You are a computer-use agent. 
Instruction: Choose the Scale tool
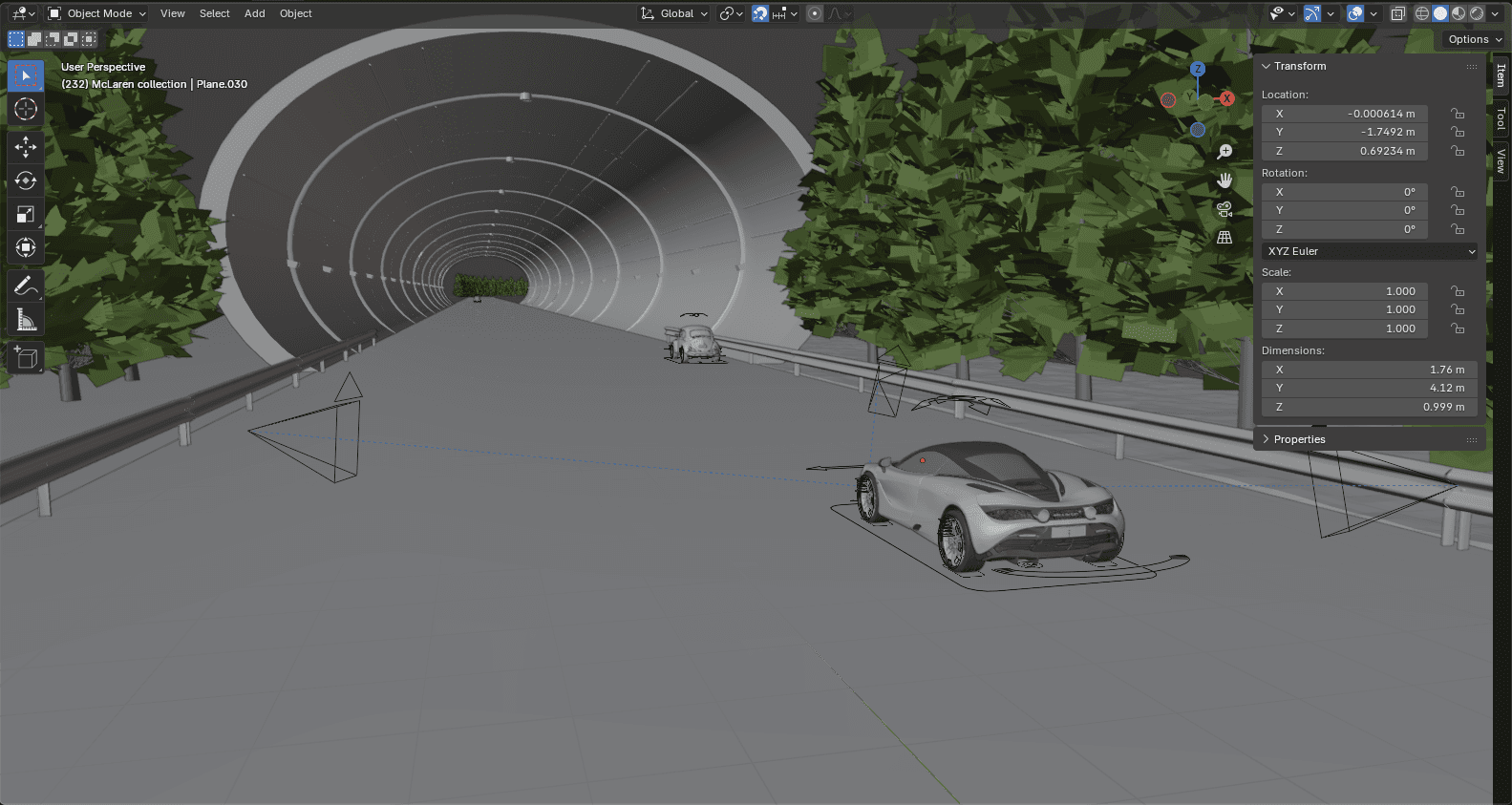click(x=26, y=214)
